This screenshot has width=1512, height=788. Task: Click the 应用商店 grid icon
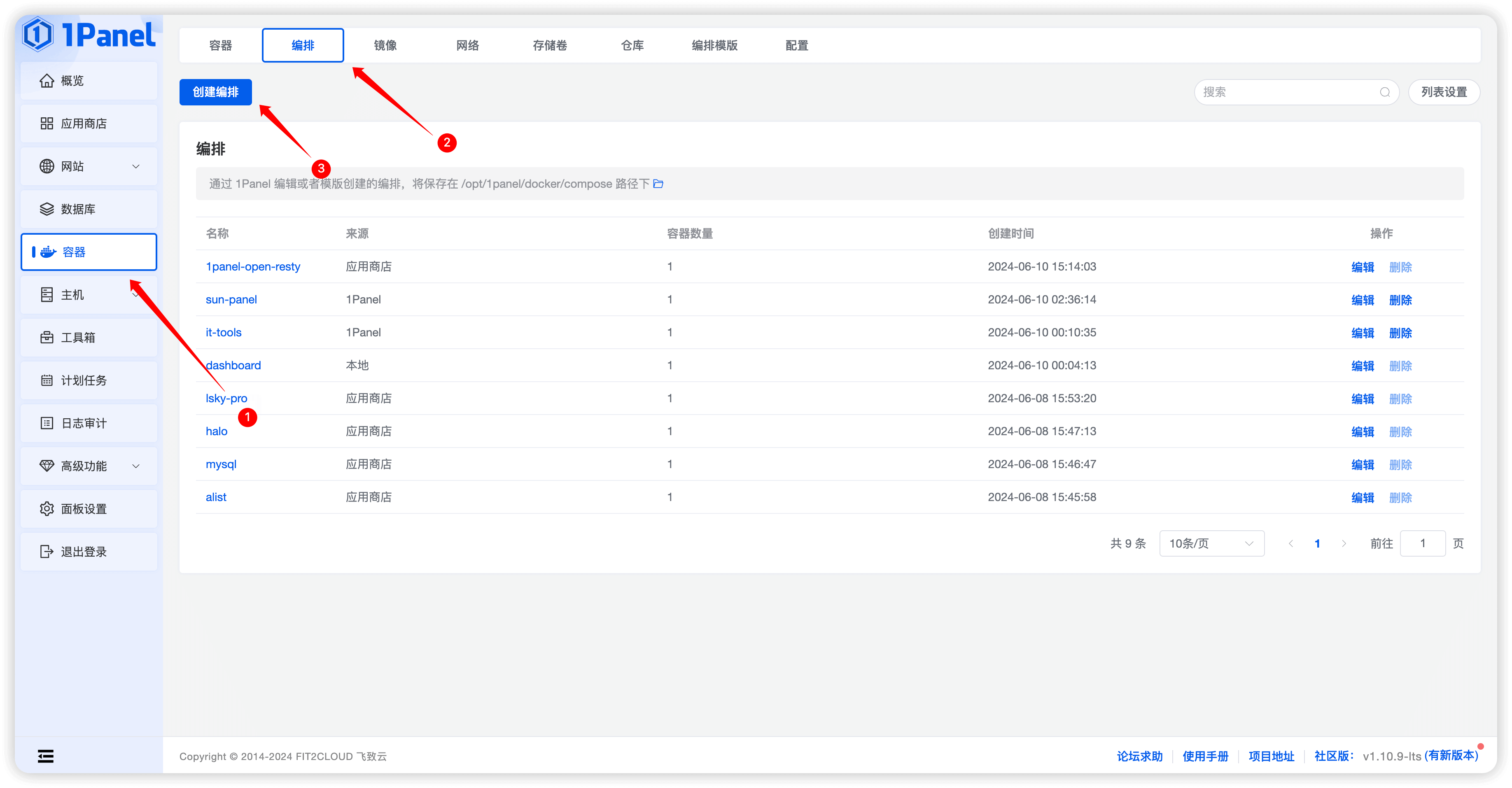pyautogui.click(x=47, y=123)
